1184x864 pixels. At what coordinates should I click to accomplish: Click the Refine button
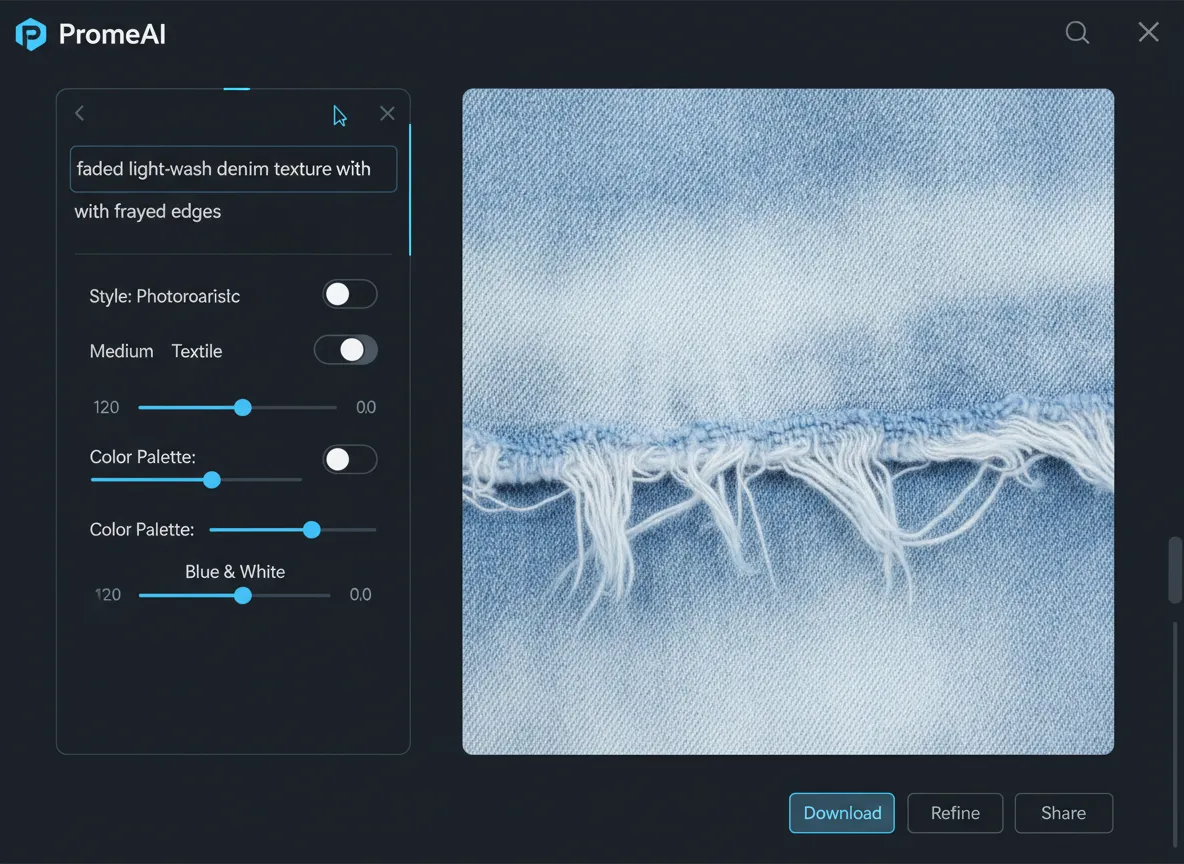955,813
